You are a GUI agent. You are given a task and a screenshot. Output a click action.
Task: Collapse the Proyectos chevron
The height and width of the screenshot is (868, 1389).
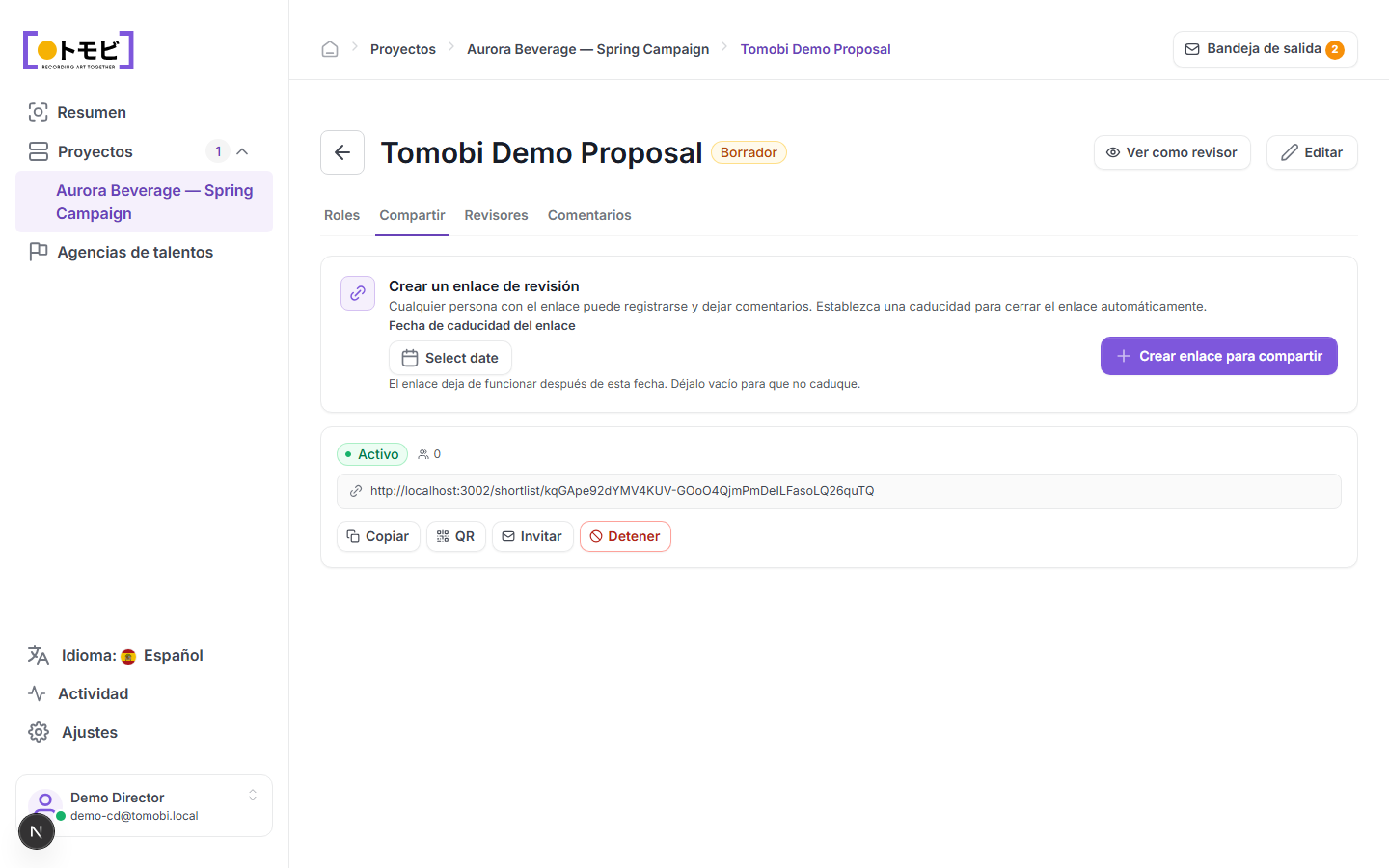[x=242, y=151]
